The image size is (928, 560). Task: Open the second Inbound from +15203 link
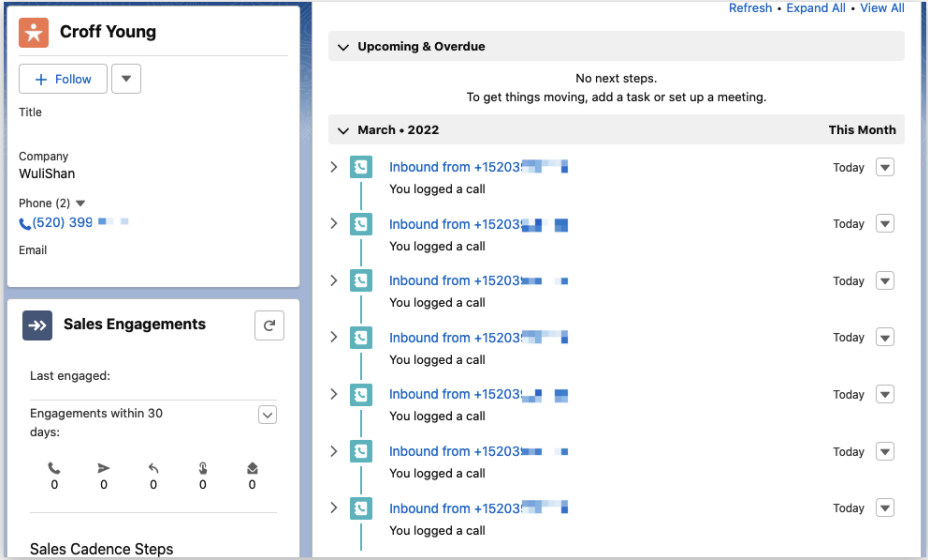tap(478, 224)
